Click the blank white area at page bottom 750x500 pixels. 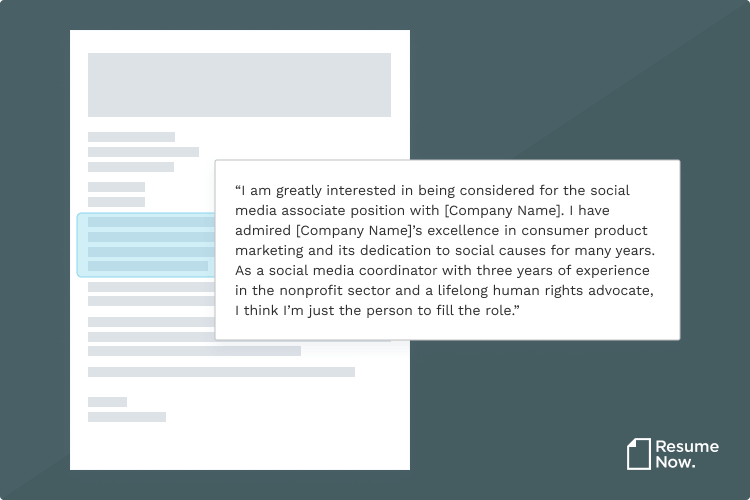tap(239, 447)
